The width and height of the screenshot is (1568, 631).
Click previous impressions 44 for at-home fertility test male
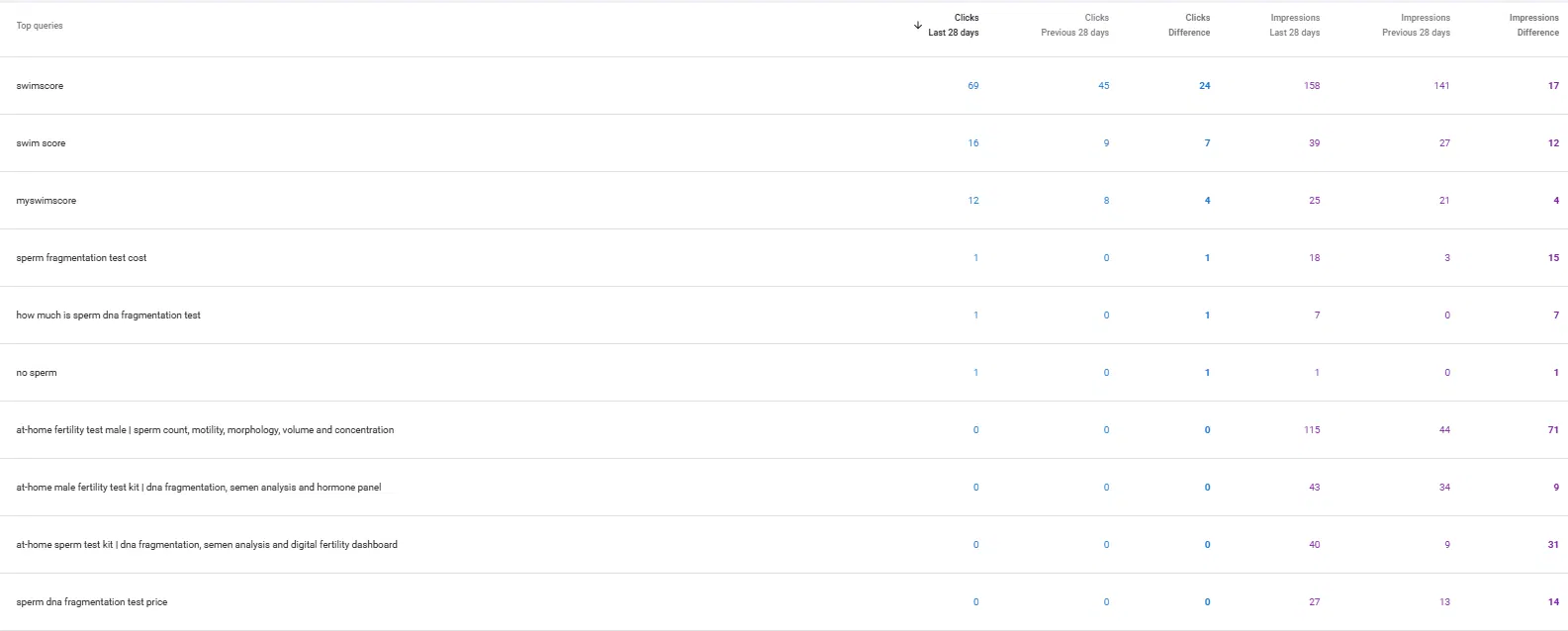pyautogui.click(x=1444, y=430)
